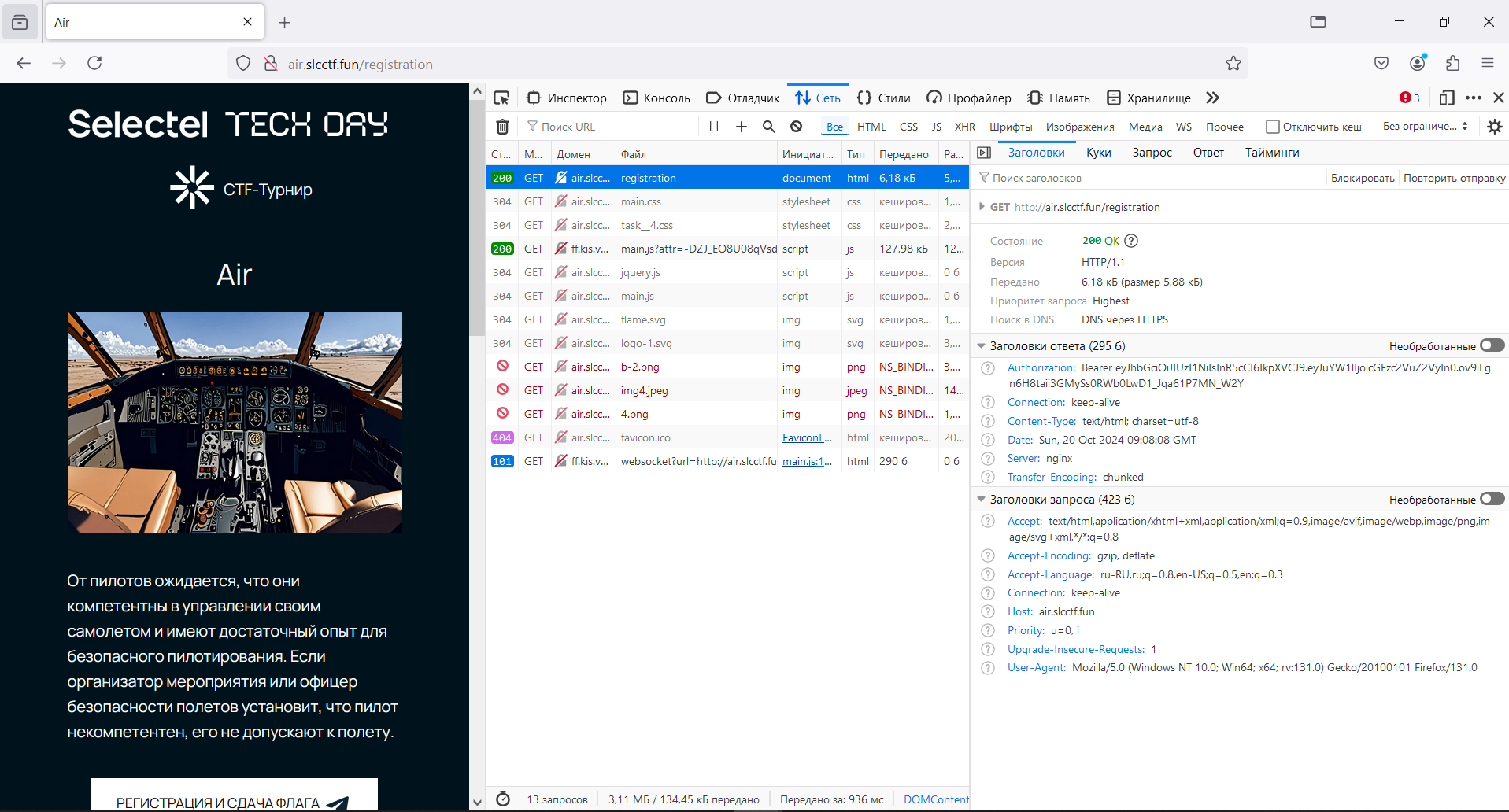Filter requests by WS type
Image resolution: width=1509 pixels, height=812 pixels.
pyautogui.click(x=1183, y=127)
